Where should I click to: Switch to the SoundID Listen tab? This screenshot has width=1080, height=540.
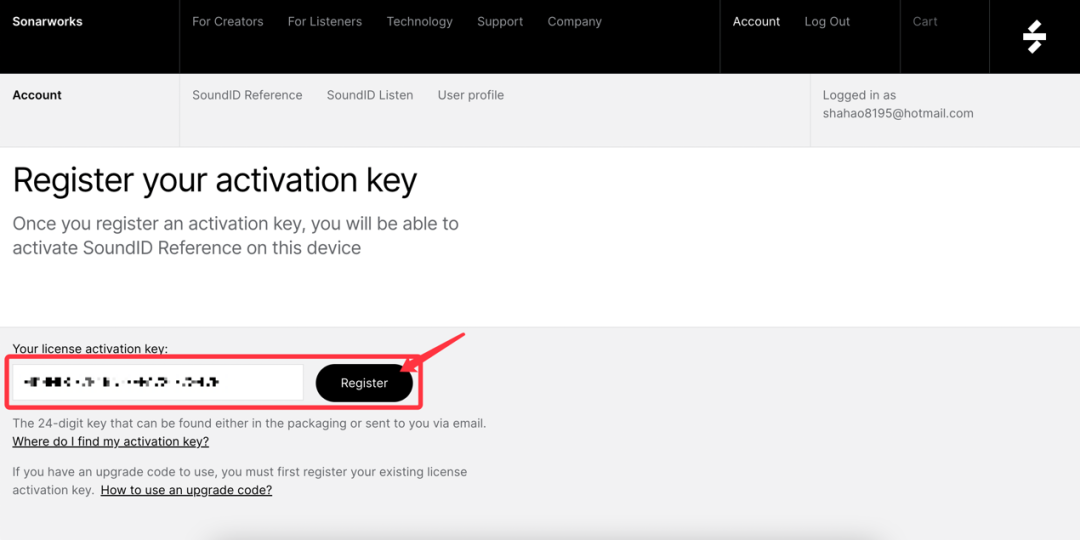coord(370,96)
